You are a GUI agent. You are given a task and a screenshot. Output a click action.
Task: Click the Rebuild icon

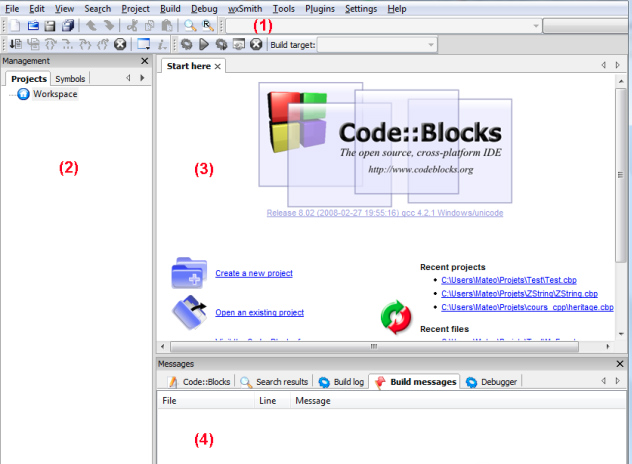(x=239, y=44)
